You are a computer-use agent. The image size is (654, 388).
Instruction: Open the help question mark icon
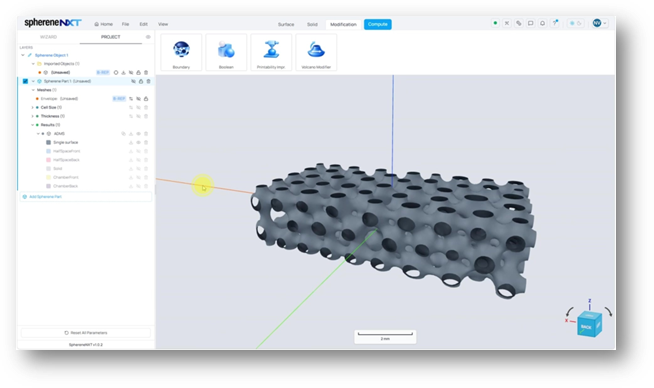(555, 23)
